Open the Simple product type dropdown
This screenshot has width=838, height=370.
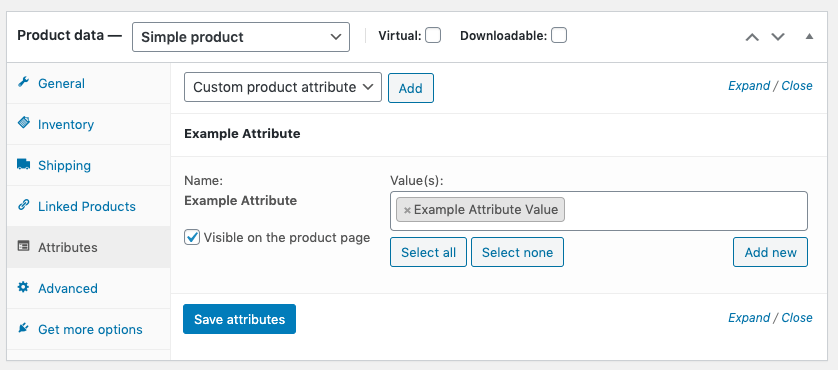point(241,37)
